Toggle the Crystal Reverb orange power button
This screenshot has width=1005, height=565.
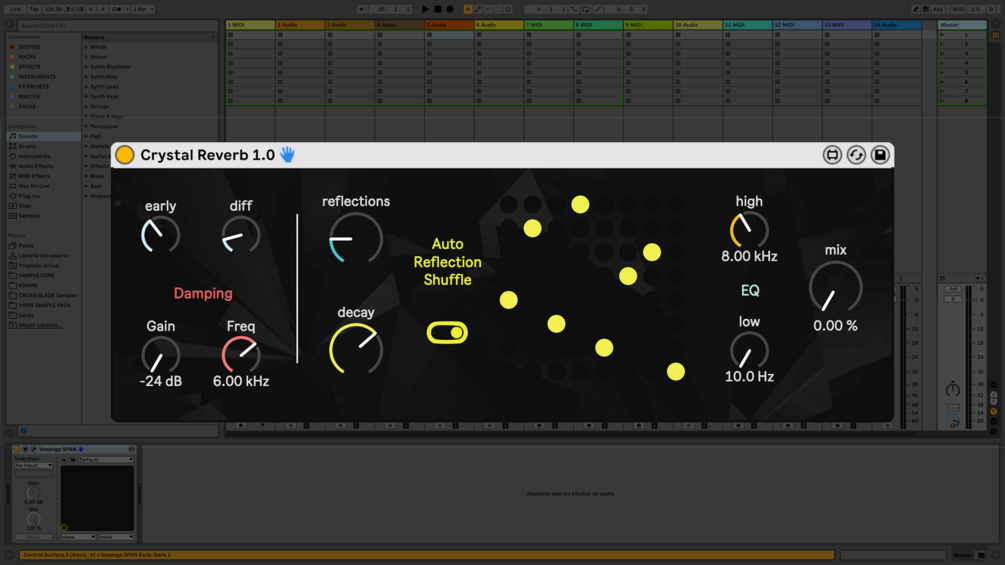[x=125, y=155]
